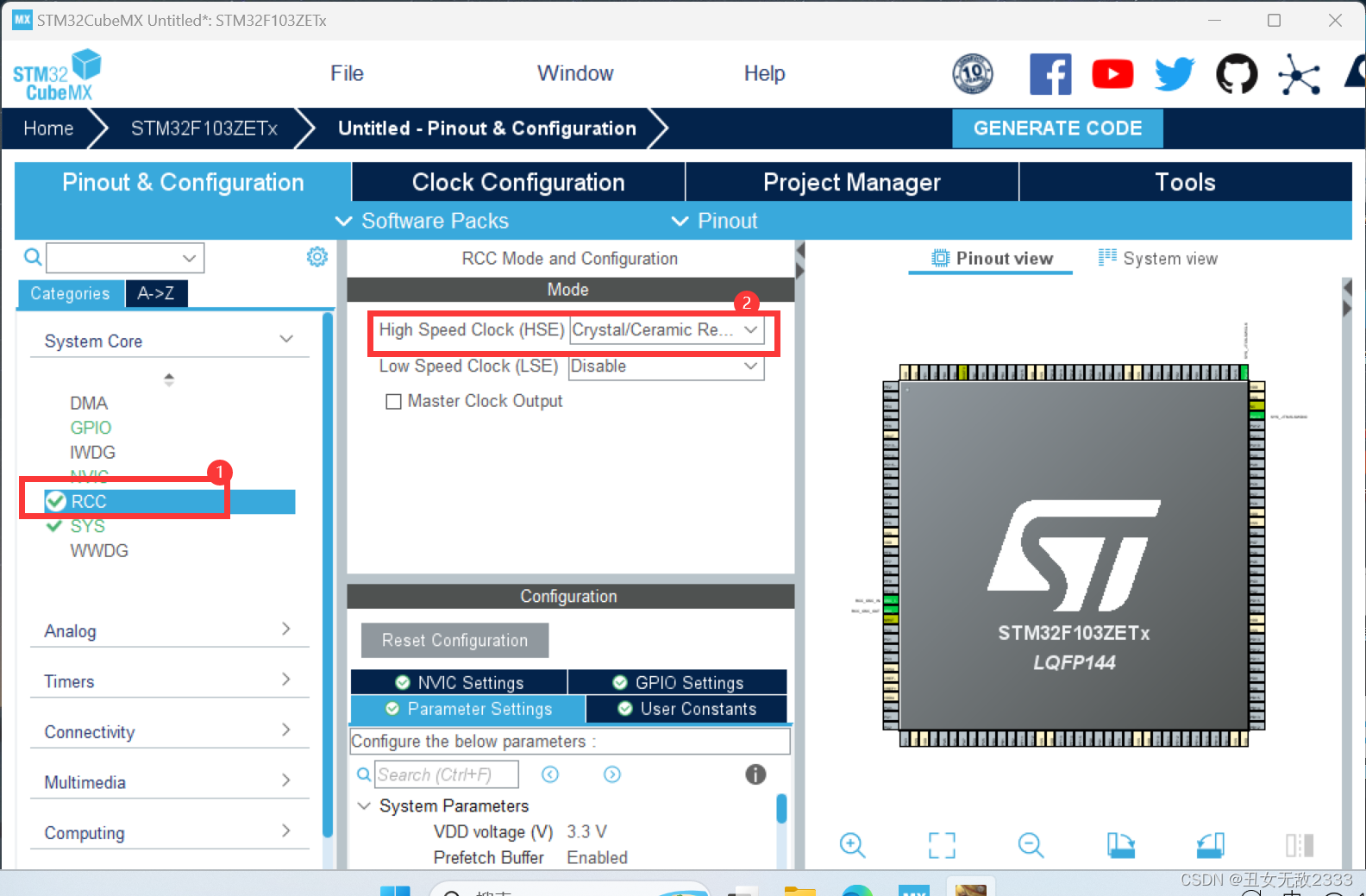This screenshot has width=1366, height=896.
Task: Show the parameter info icon
Action: coord(755,774)
